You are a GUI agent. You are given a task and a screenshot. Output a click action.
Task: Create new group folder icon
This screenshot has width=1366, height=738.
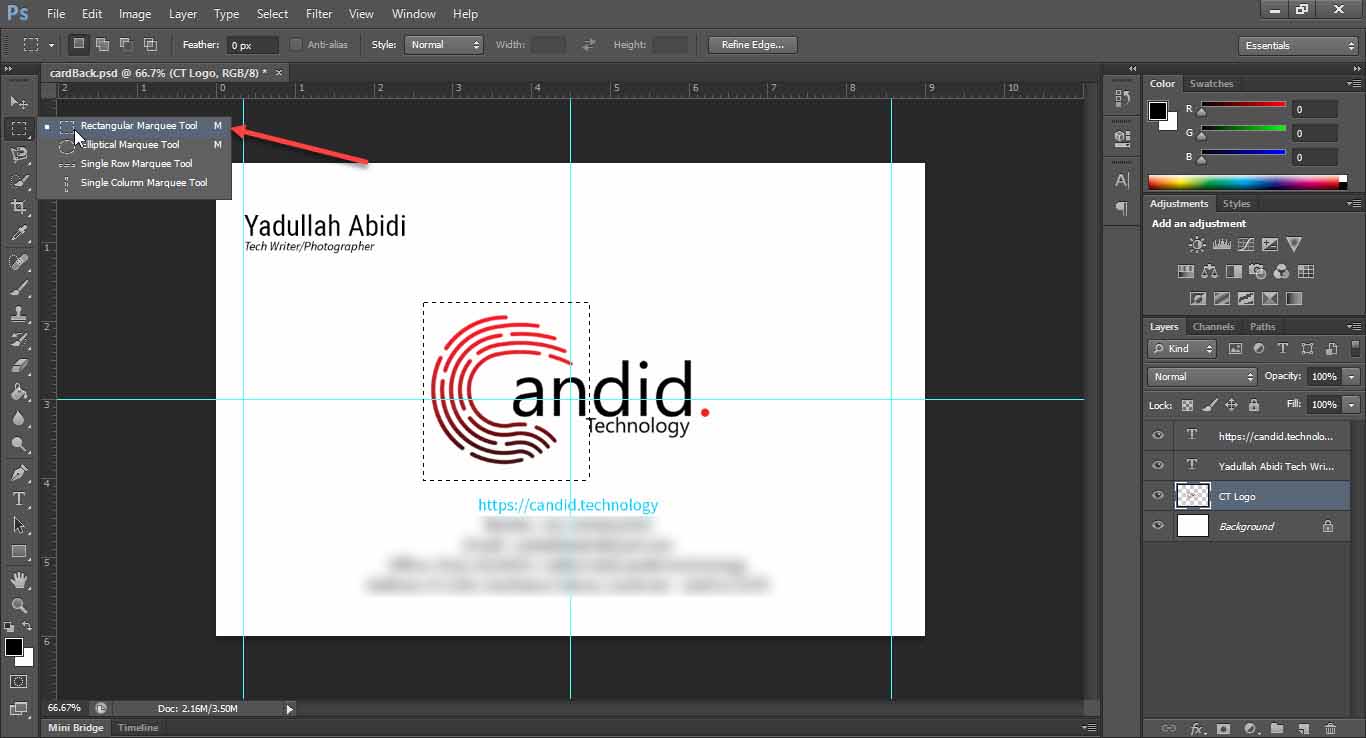pyautogui.click(x=1277, y=729)
